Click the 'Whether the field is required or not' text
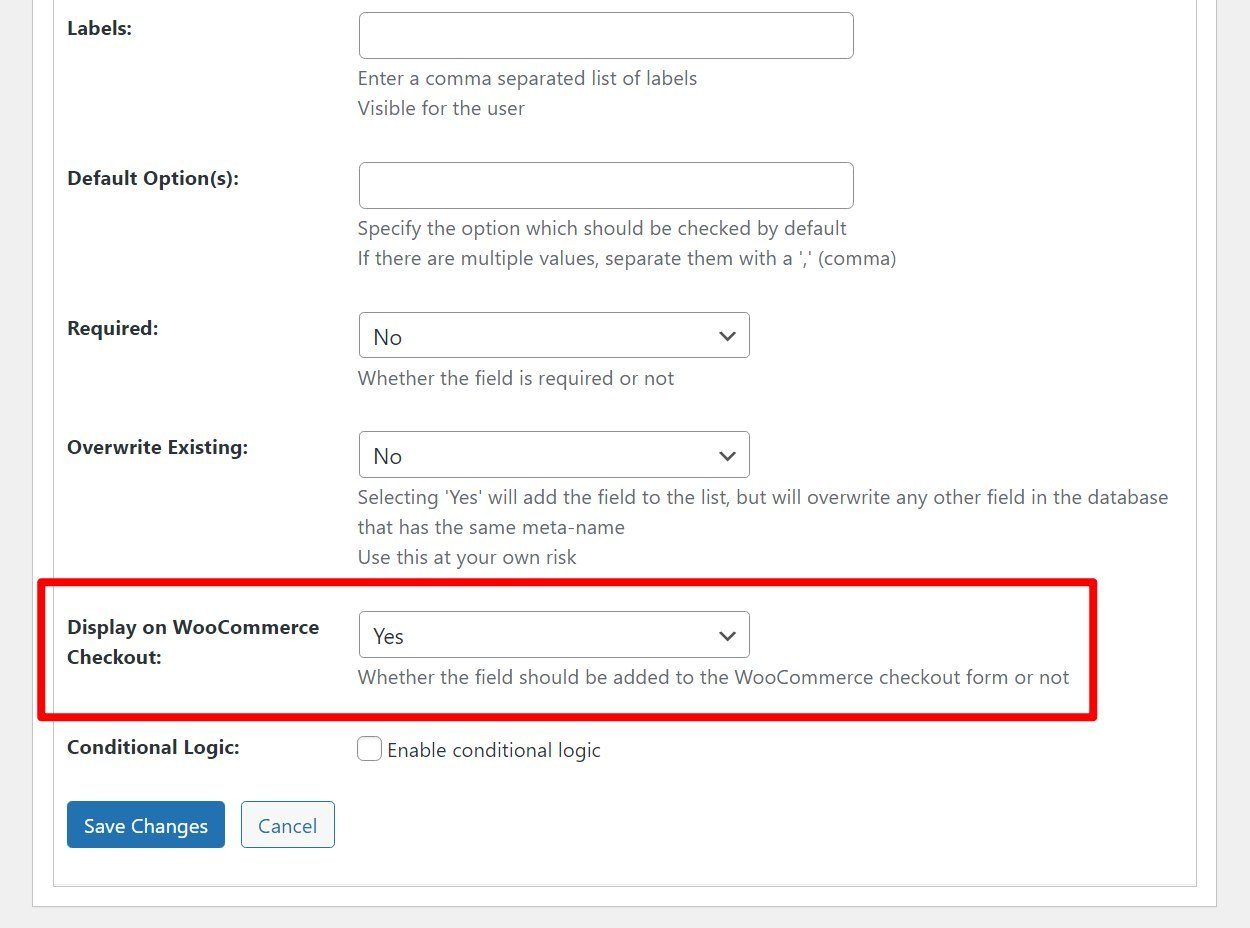Viewport: 1250px width, 928px height. click(x=516, y=378)
